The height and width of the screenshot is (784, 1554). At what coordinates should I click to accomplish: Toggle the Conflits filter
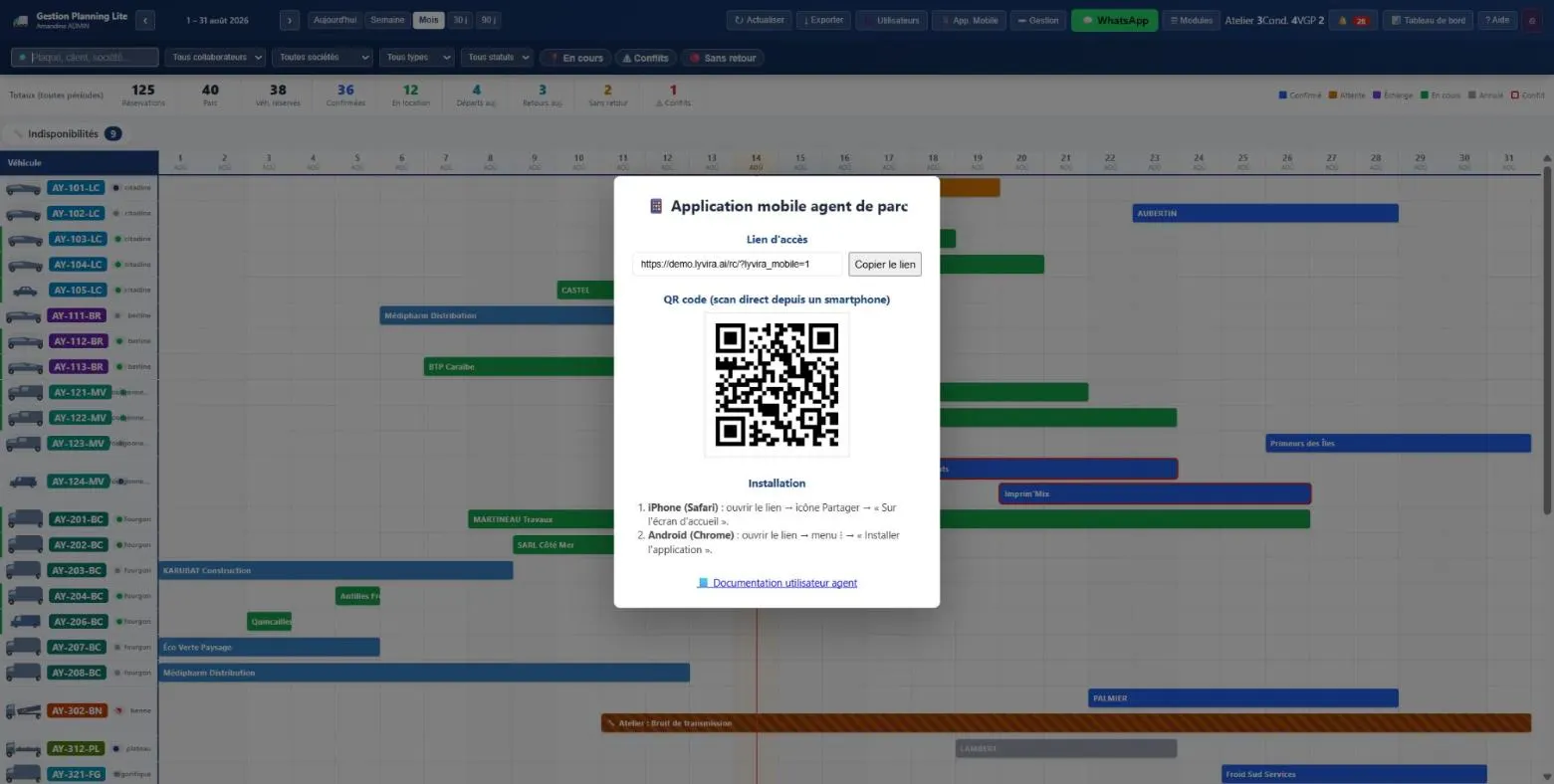645,58
